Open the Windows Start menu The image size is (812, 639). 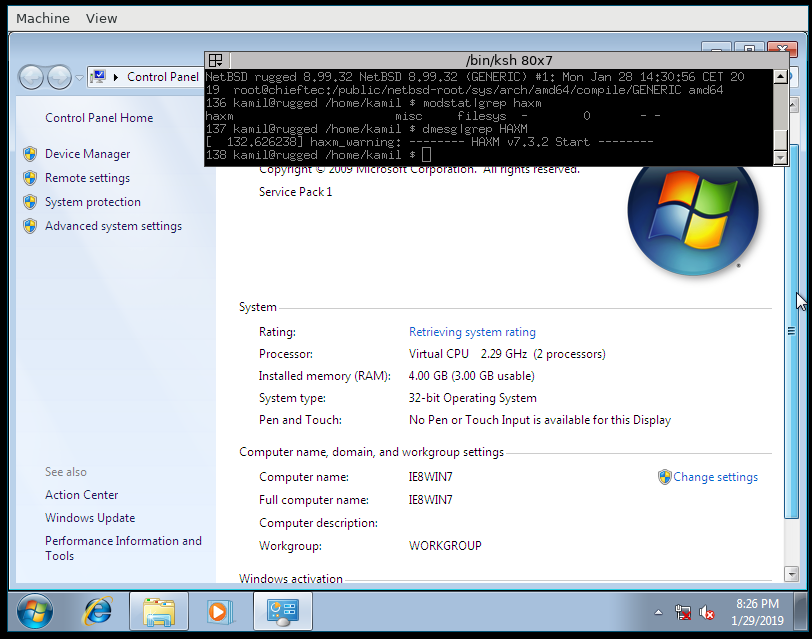[35, 611]
